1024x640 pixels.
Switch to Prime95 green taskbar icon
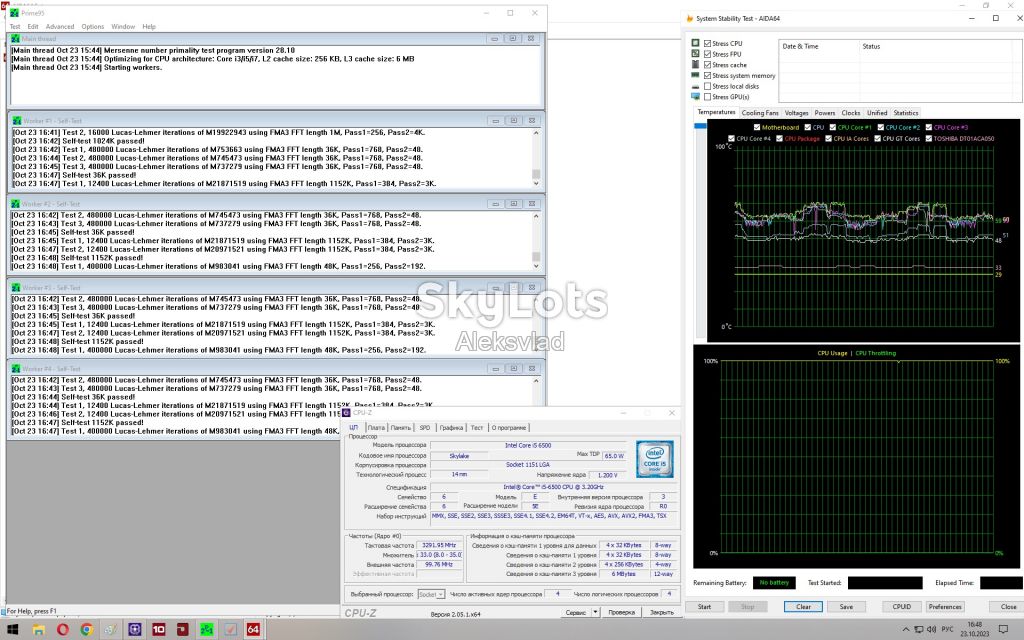[206, 629]
